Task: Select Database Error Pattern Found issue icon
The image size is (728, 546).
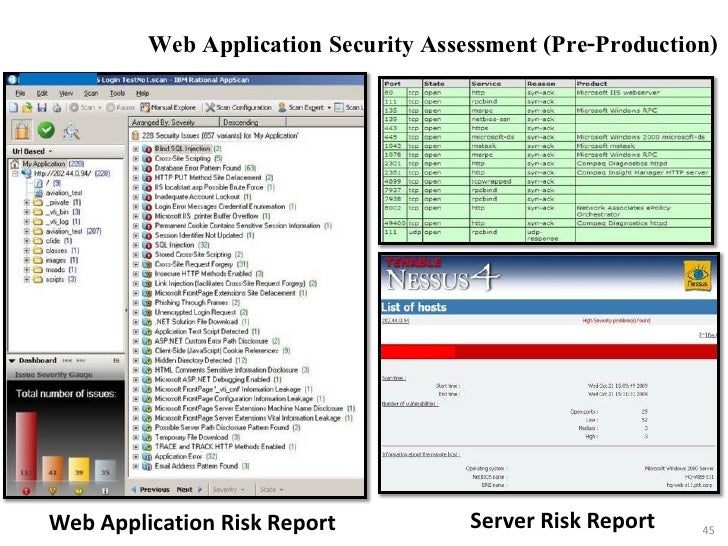Action: (x=147, y=168)
